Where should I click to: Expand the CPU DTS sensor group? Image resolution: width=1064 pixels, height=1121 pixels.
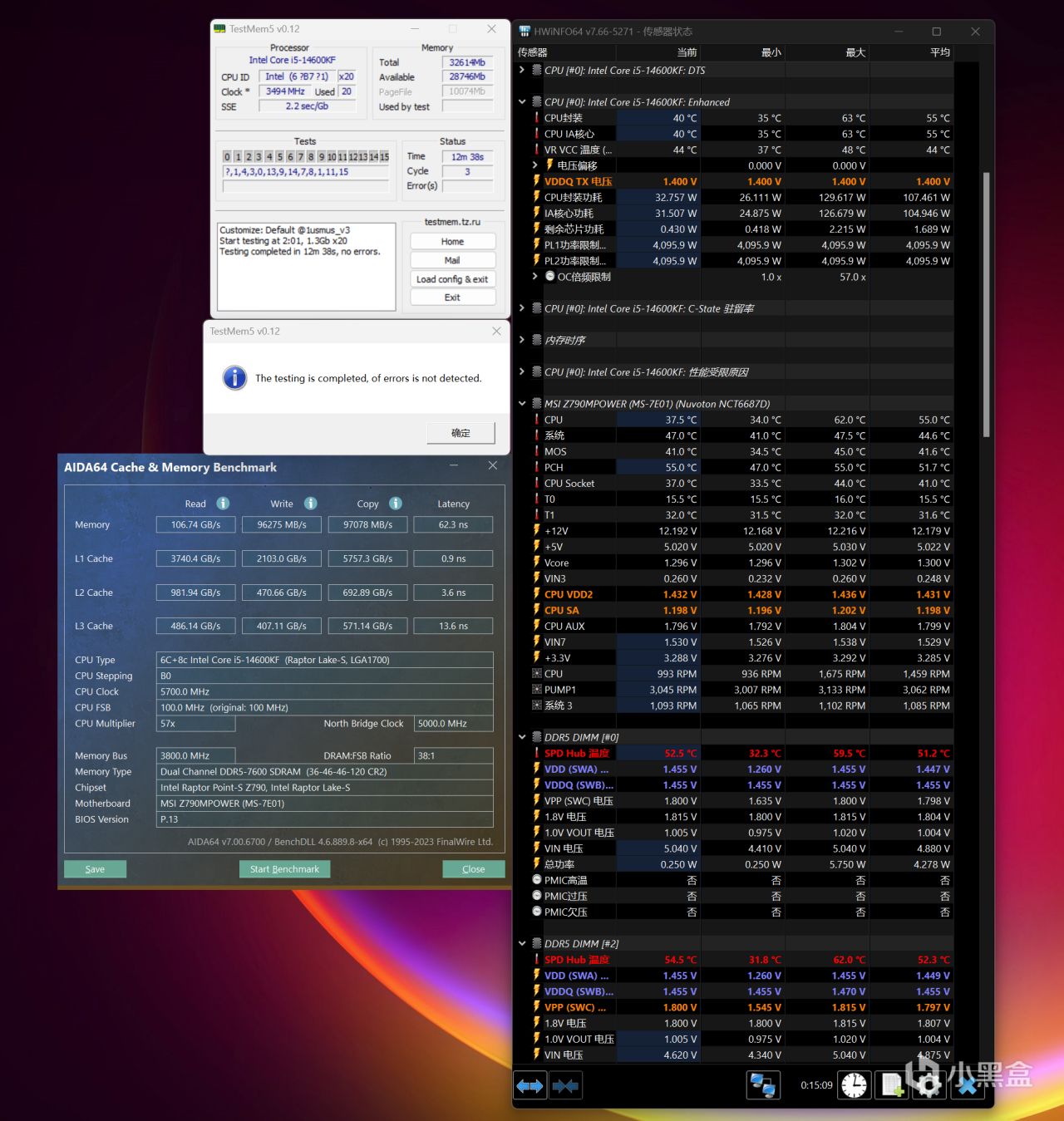coord(522,71)
